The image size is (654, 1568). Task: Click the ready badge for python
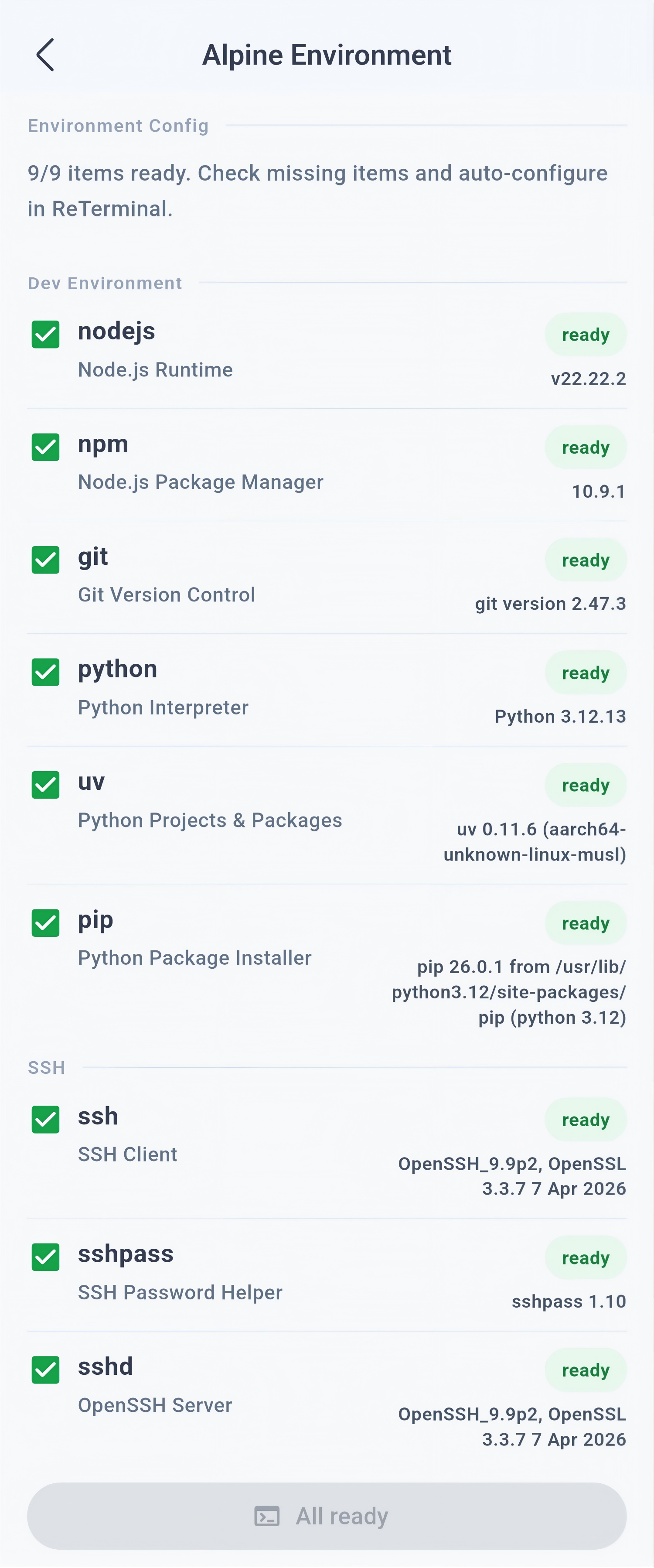pyautogui.click(x=585, y=673)
